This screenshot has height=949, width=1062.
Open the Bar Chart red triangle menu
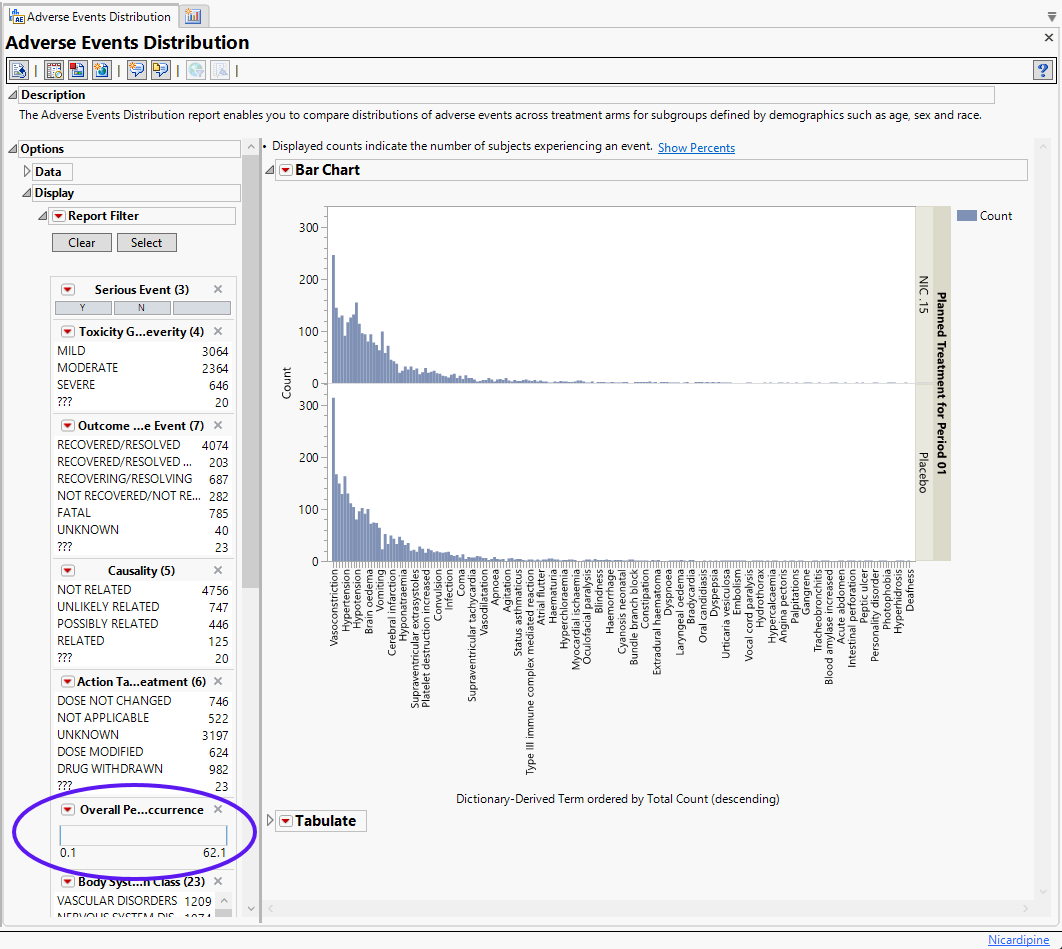point(285,171)
